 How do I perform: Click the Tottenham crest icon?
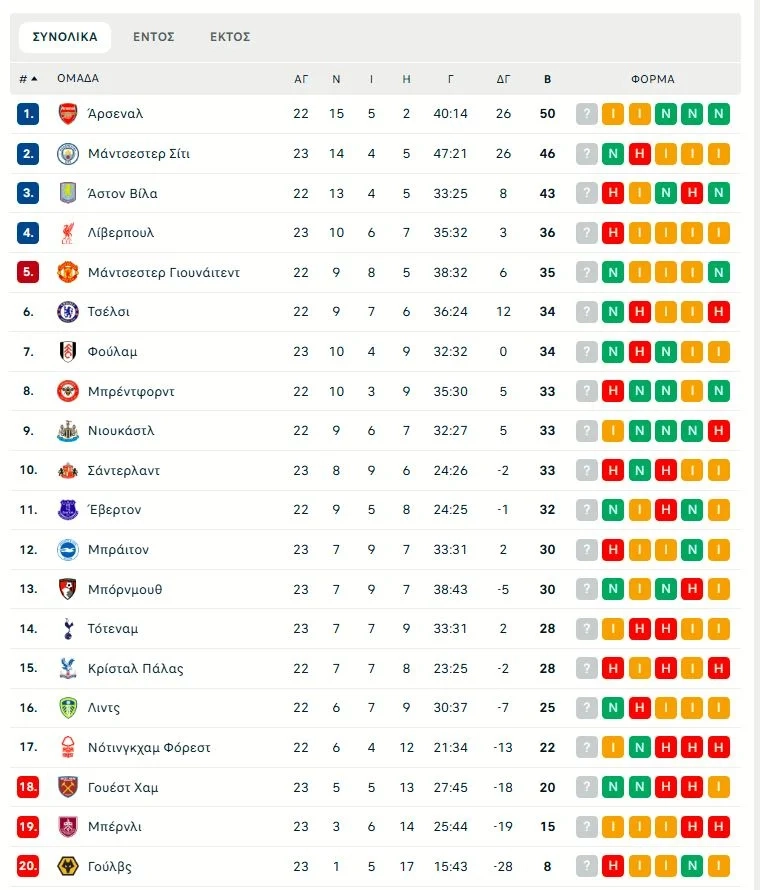click(68, 629)
